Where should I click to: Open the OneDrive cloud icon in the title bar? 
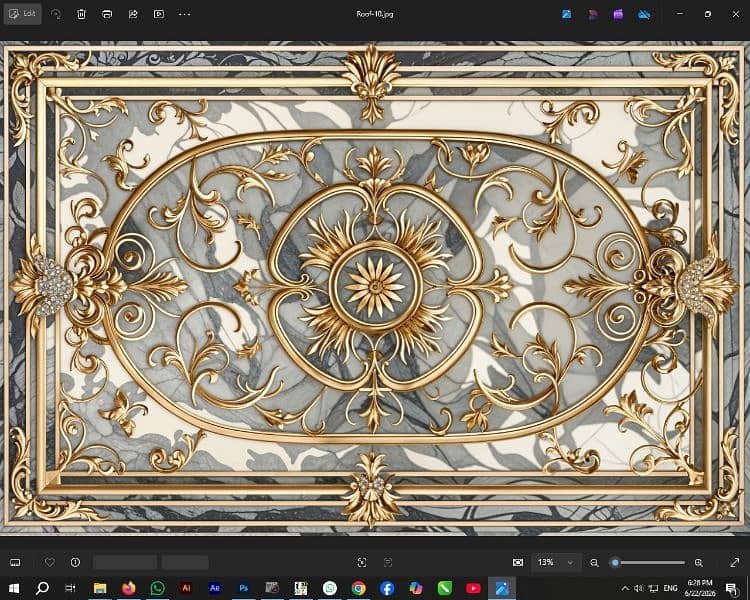644,14
